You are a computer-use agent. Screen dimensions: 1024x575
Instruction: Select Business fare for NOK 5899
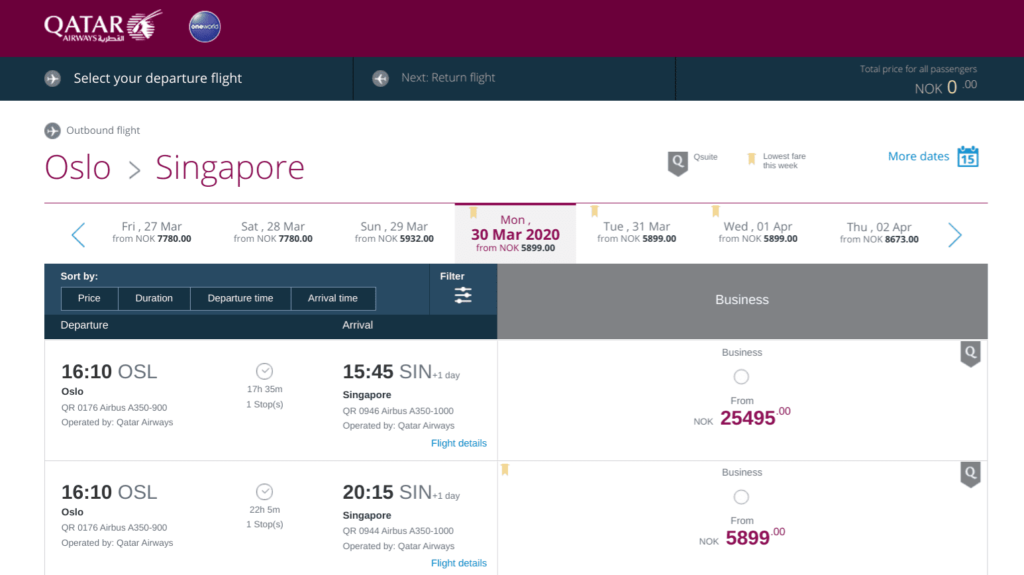coord(741,497)
